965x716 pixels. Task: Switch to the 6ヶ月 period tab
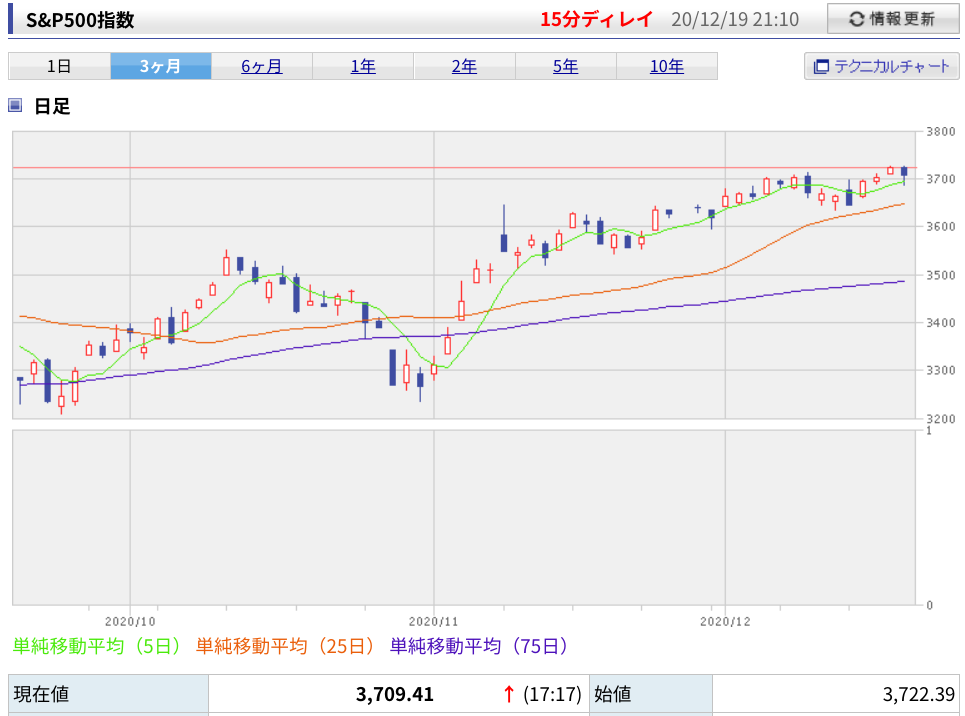(262, 66)
